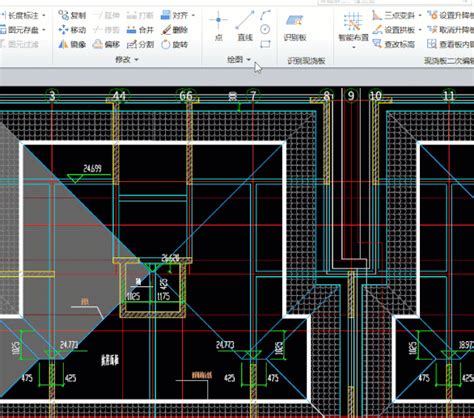This screenshot has width=474, height=418.
Task: Select the rectangle drawing tool icon
Action: coord(265,44)
